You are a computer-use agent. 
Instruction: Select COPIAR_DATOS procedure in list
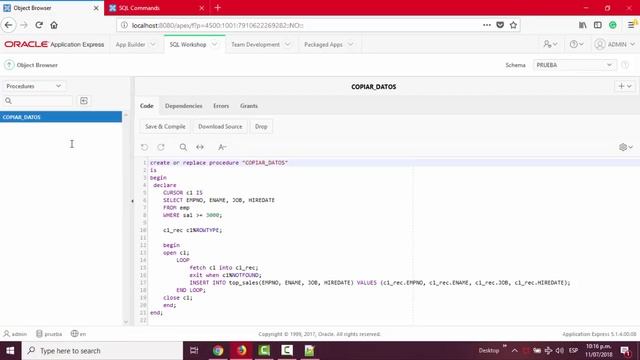click(x=61, y=117)
